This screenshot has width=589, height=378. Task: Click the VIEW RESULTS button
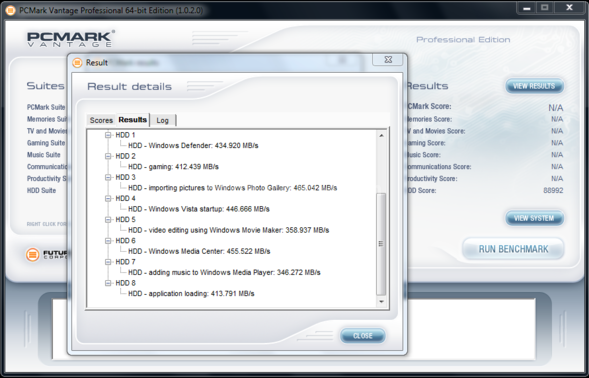pos(534,86)
